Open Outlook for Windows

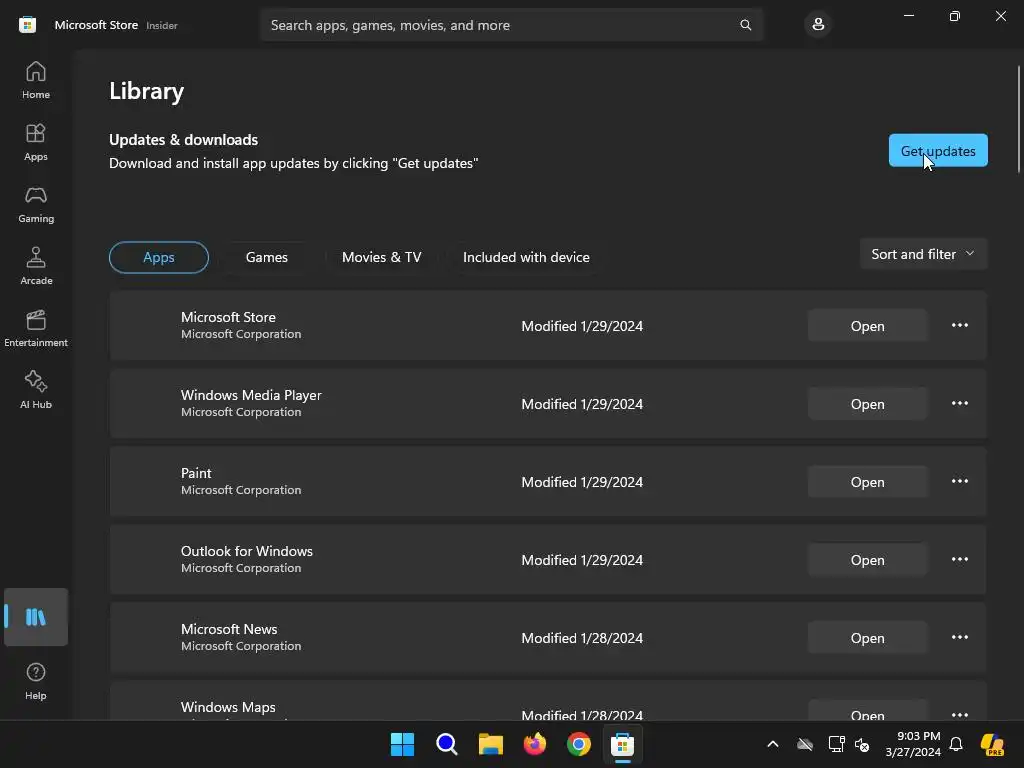(867, 560)
